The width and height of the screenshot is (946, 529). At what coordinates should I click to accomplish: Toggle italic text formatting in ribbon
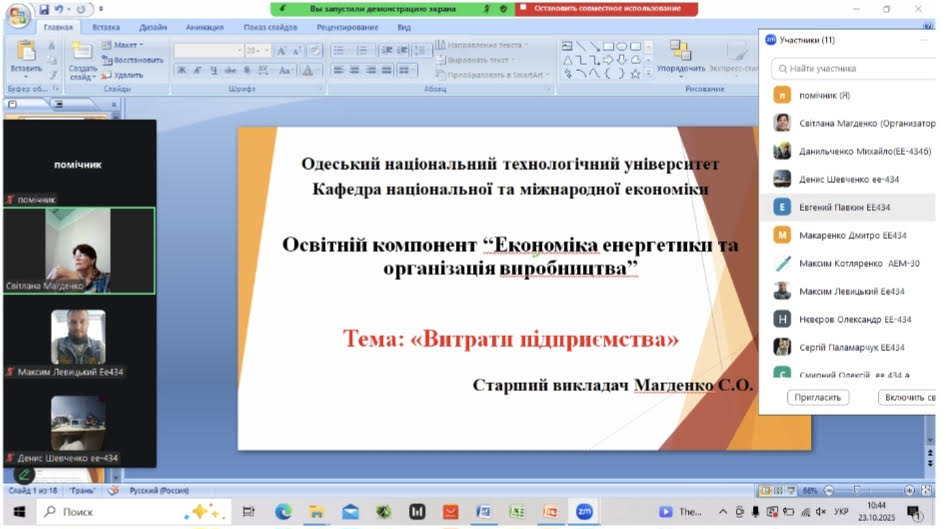click(x=198, y=70)
